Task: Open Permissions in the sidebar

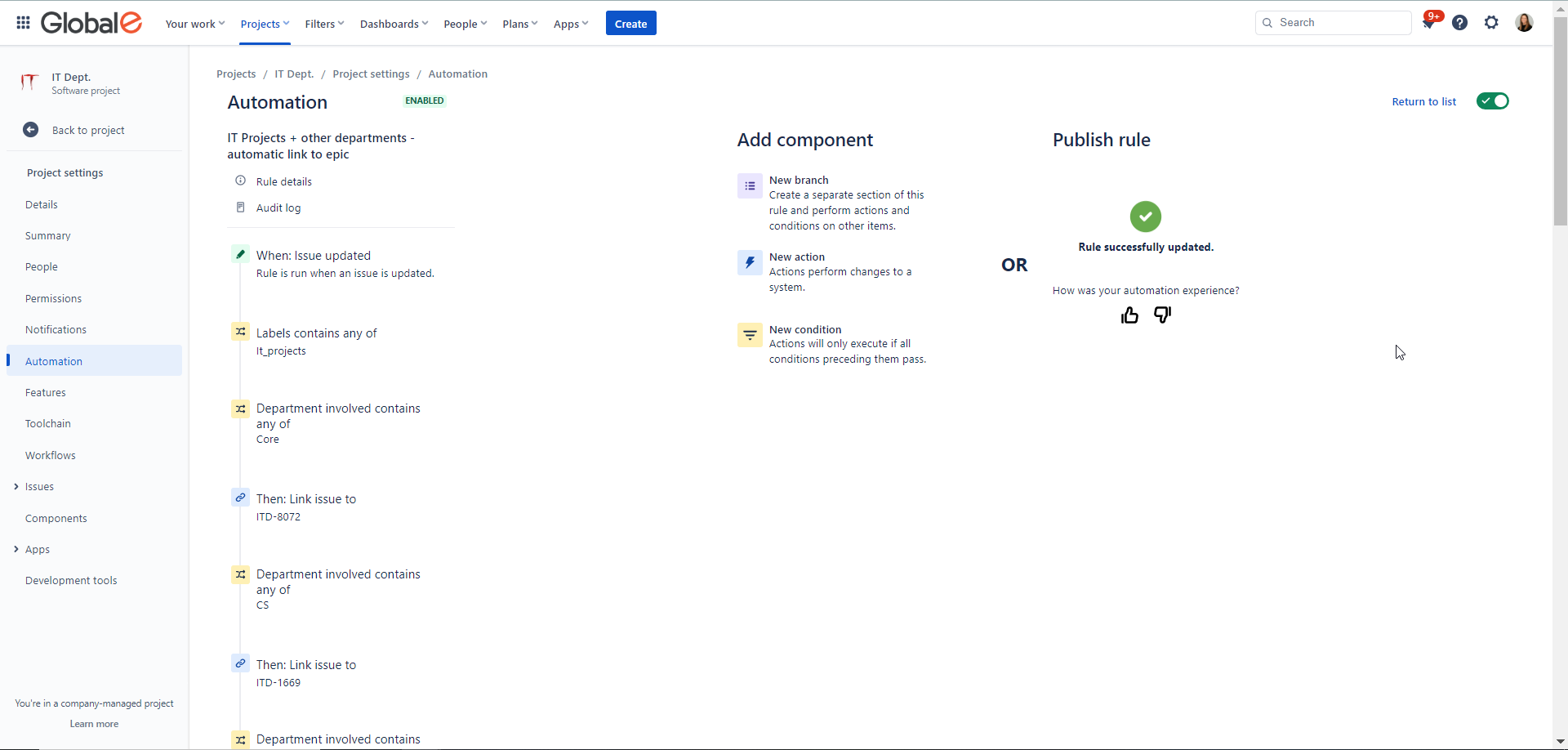Action: [53, 299]
